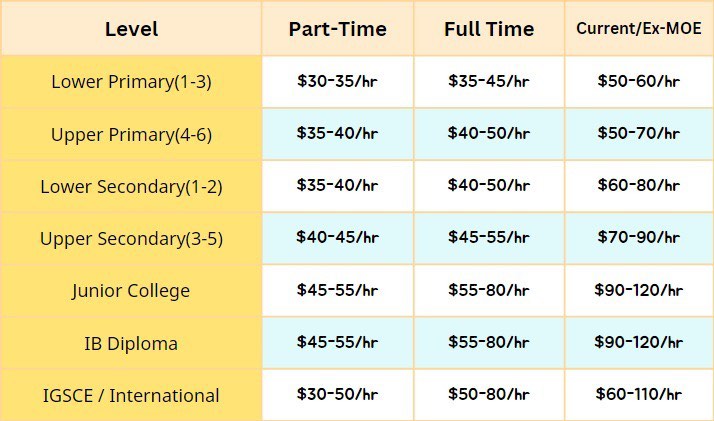Click Lower Primary part-time rate $30-35/hr
This screenshot has width=714, height=421.
click(337, 81)
